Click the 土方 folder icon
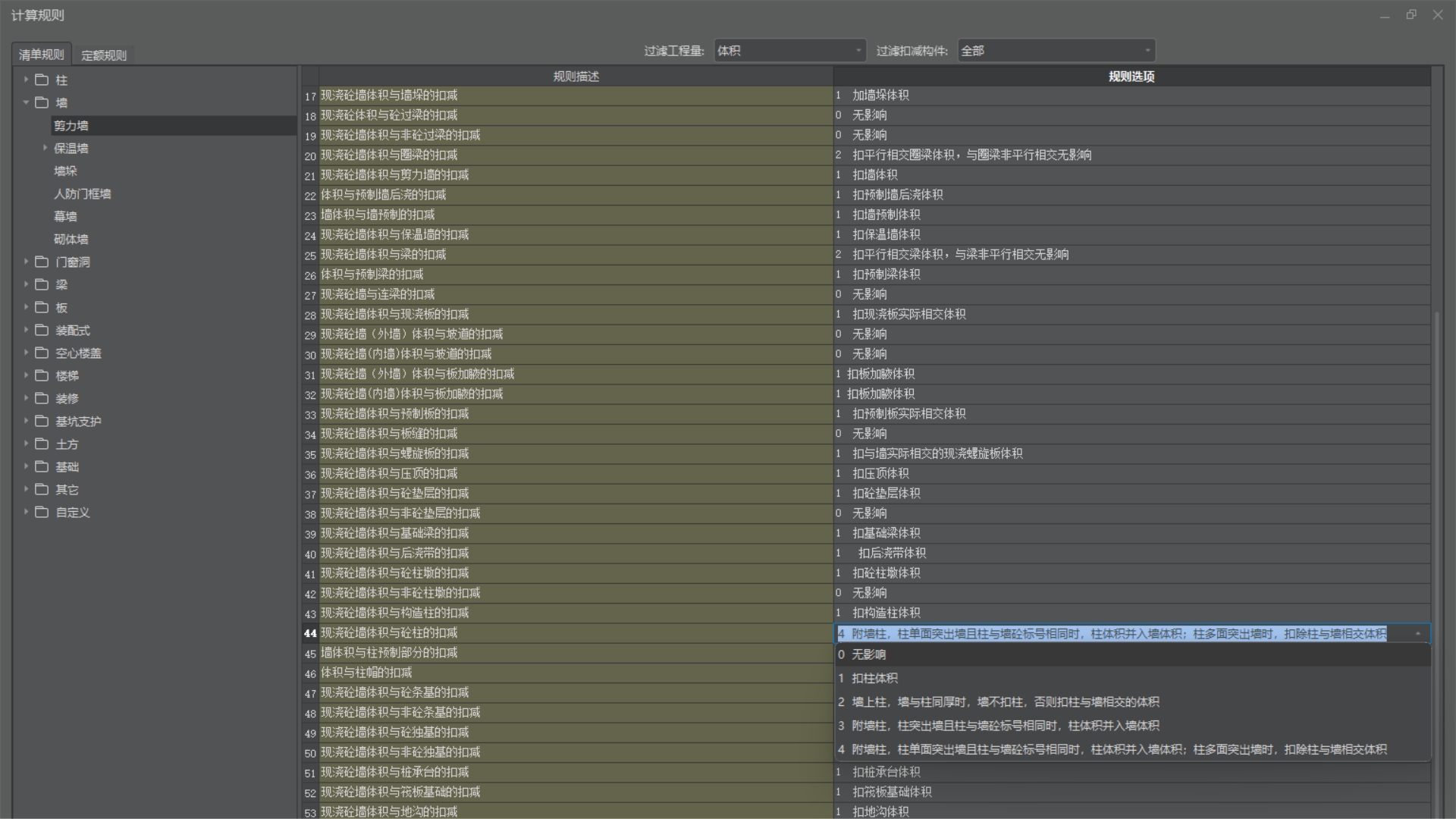This screenshot has height=819, width=1456. (x=42, y=444)
